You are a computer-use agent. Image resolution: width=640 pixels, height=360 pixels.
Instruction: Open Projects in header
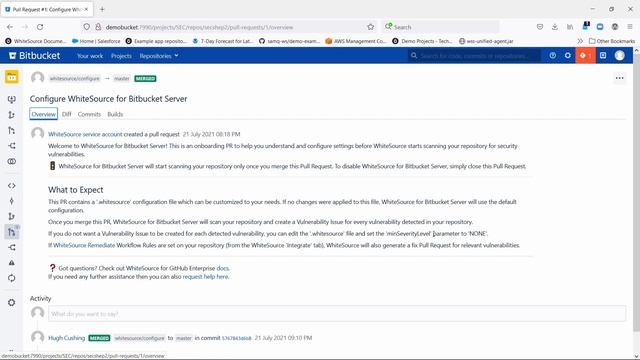click(121, 56)
